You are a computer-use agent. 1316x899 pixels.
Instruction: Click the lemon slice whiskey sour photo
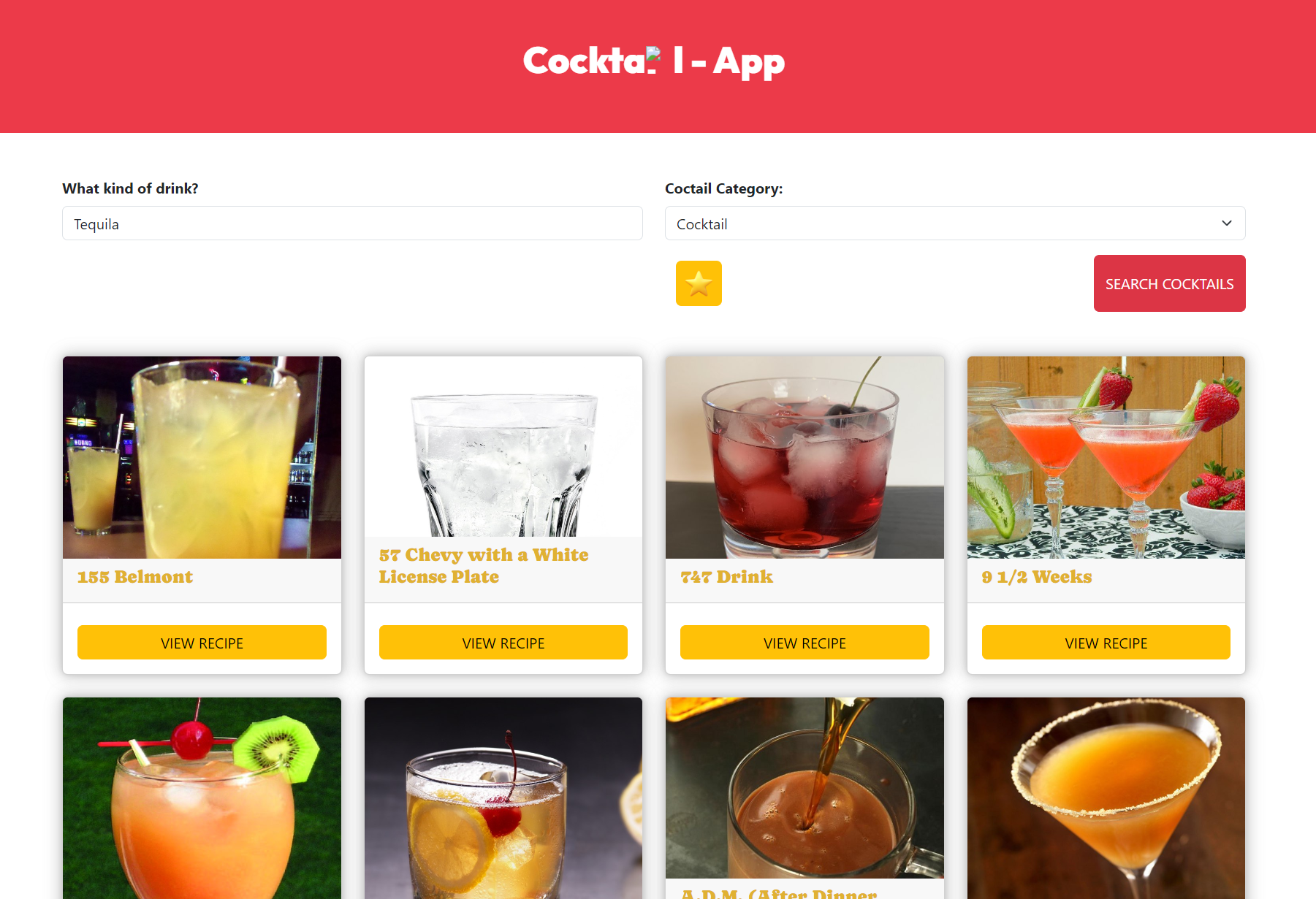[503, 798]
